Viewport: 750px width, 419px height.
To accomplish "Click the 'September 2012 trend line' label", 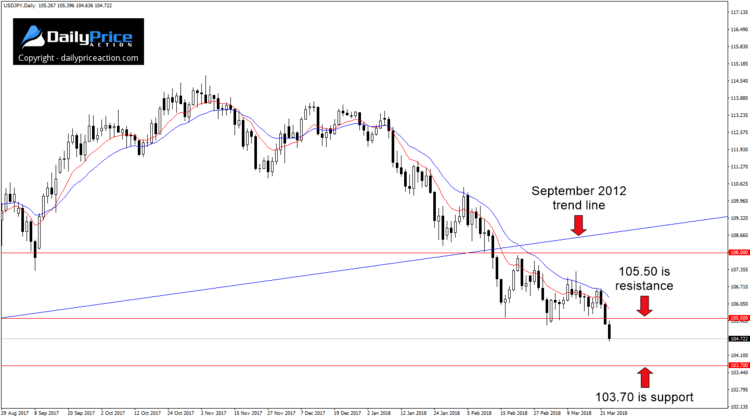I will point(579,198).
